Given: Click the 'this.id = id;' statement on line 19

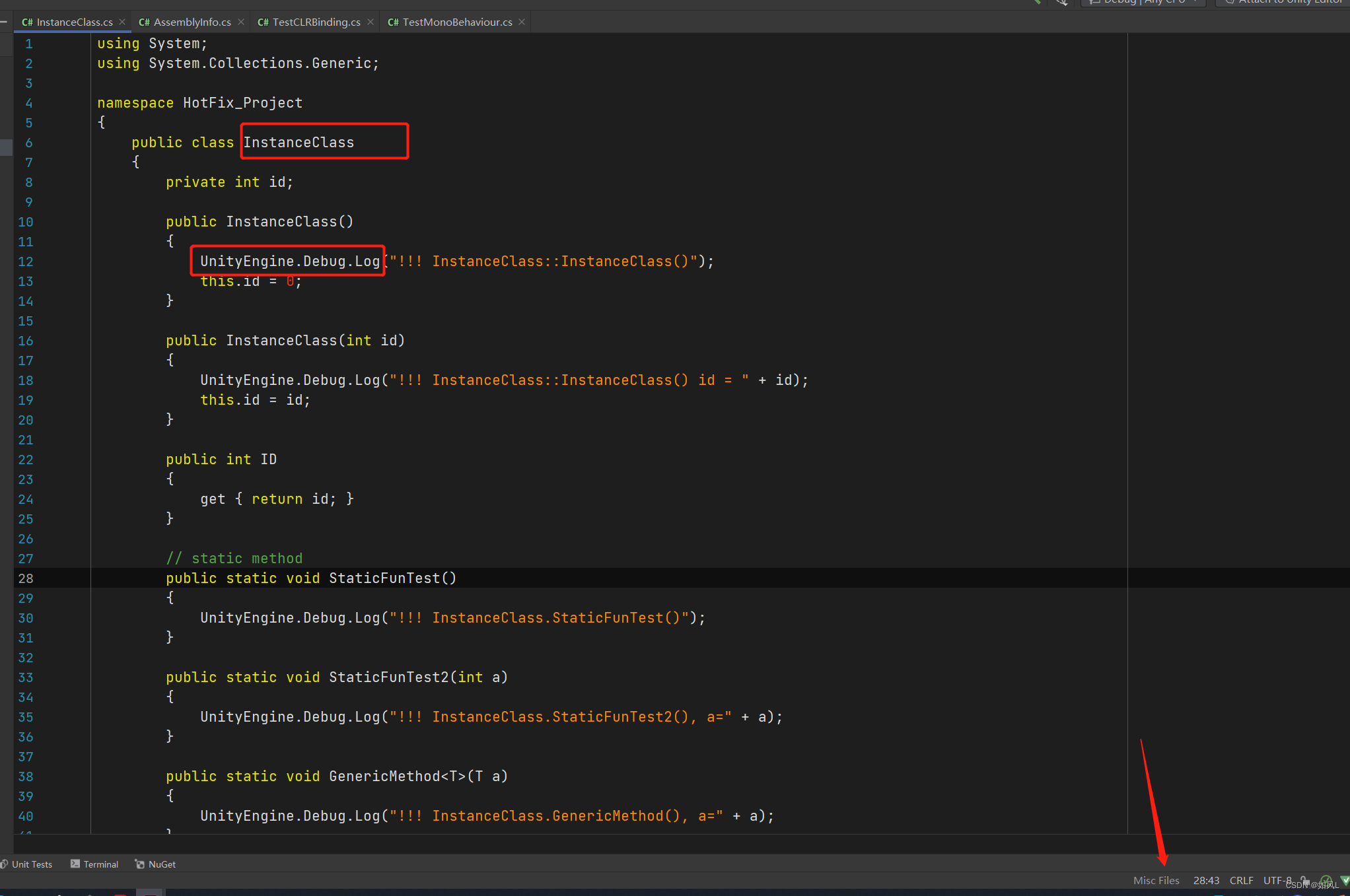Looking at the screenshot, I should (255, 399).
